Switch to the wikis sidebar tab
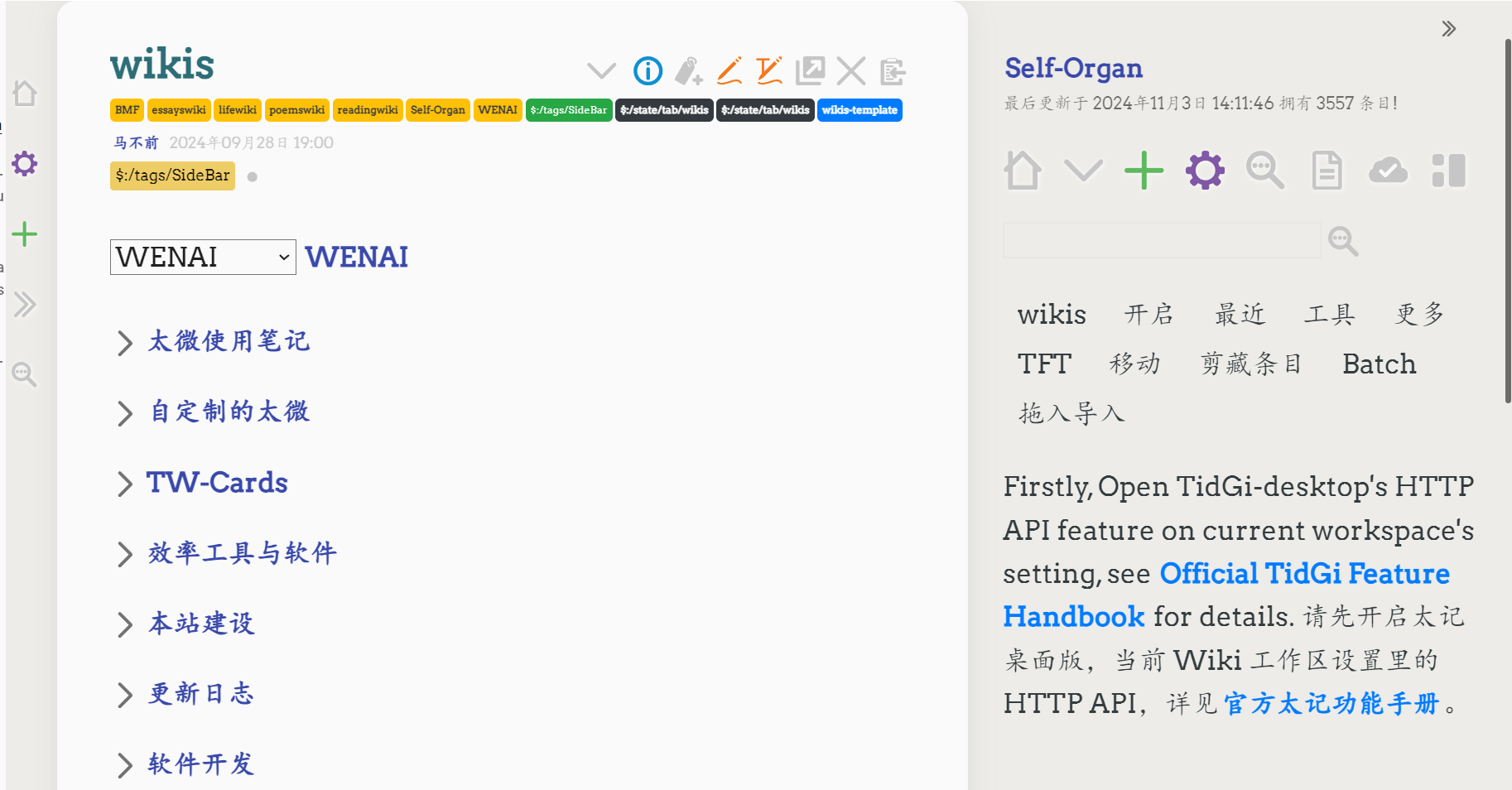1512x790 pixels. [x=1052, y=315]
